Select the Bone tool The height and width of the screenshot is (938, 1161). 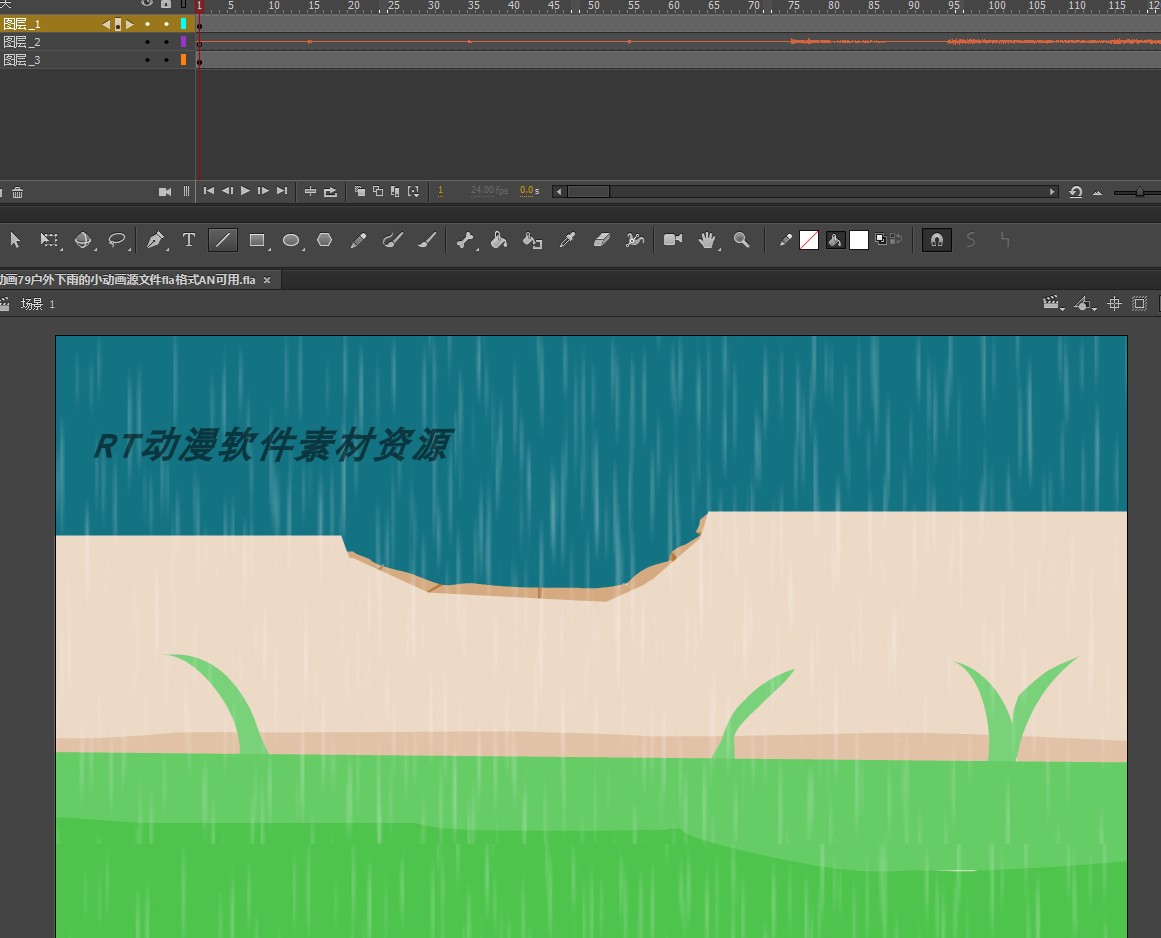[465, 240]
